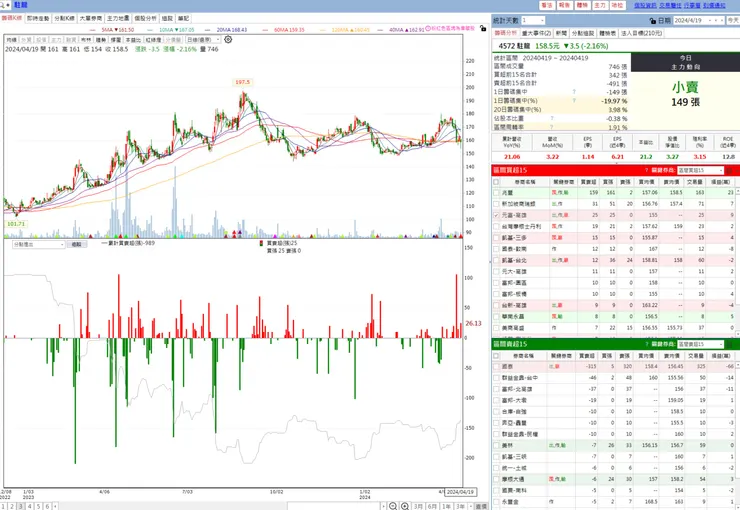
Task: Check the 凱基-三多 broker checkbox
Action: tap(496, 238)
